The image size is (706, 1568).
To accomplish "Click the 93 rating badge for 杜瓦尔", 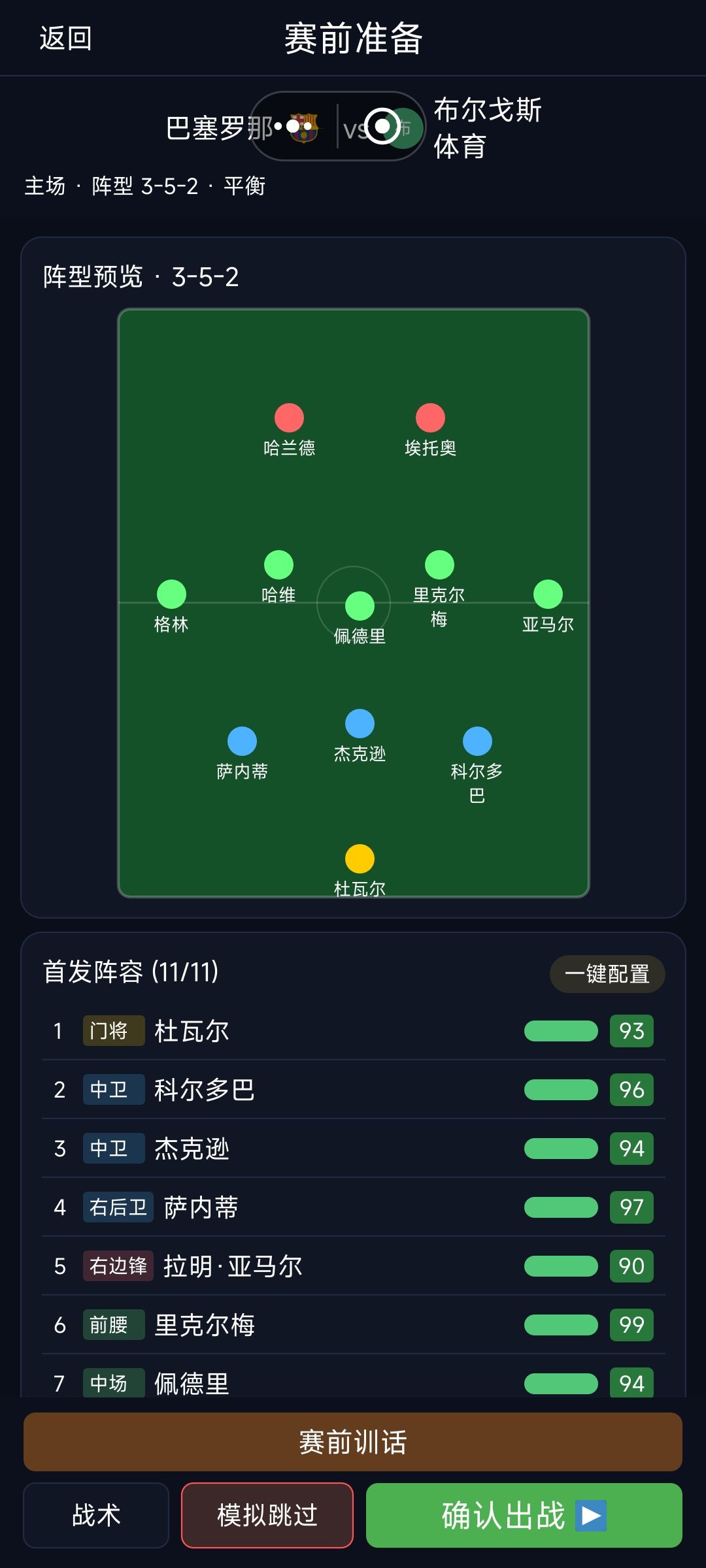I will [631, 1031].
